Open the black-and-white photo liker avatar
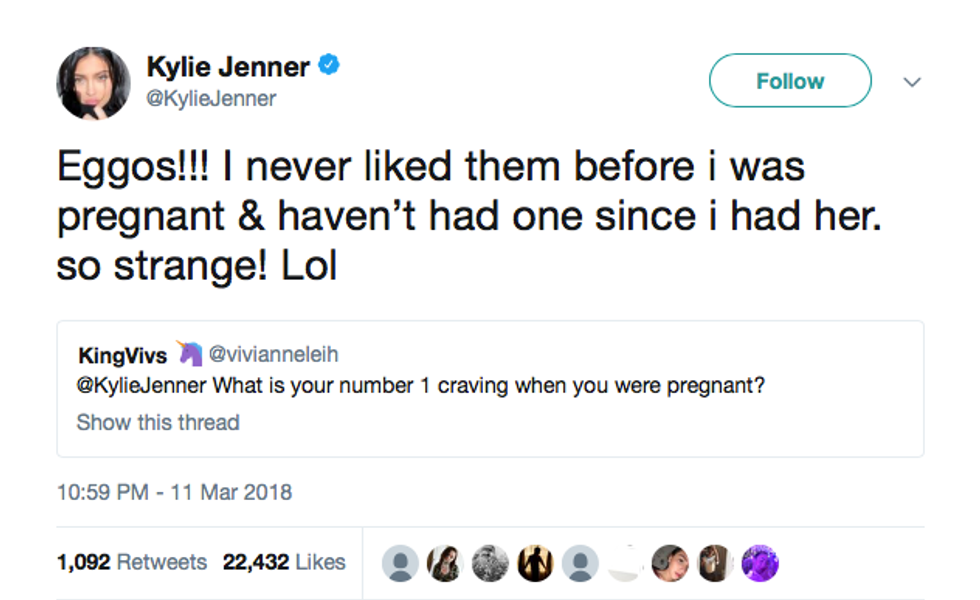Viewport: 980px width, 600px height. click(490, 563)
